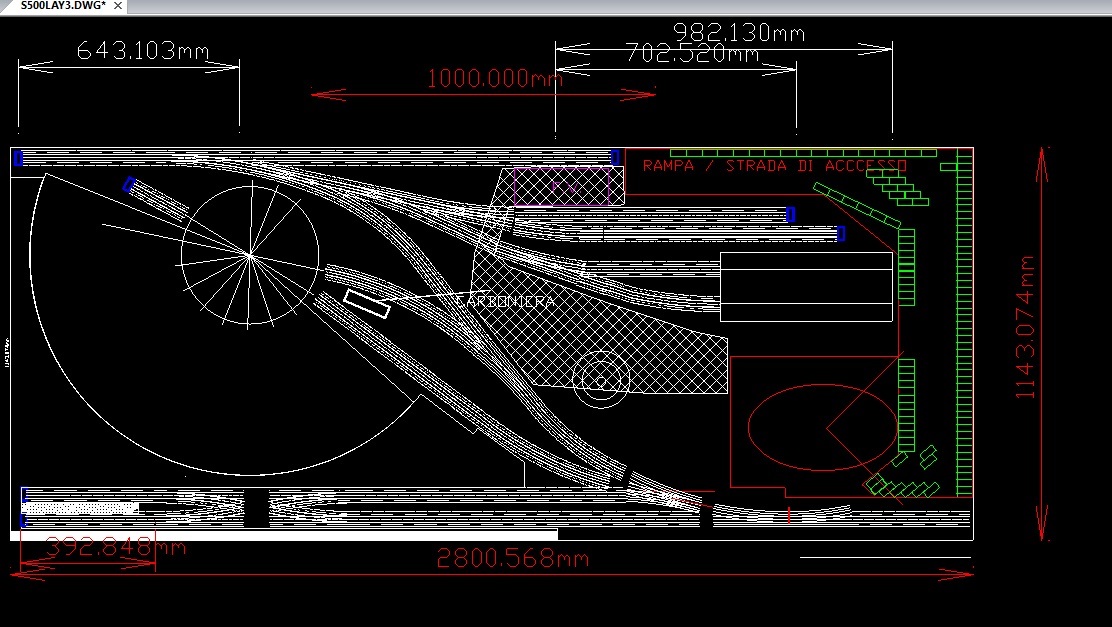Select the angled blue buffer stop near turntable
1112x627 pixels.
[129, 184]
